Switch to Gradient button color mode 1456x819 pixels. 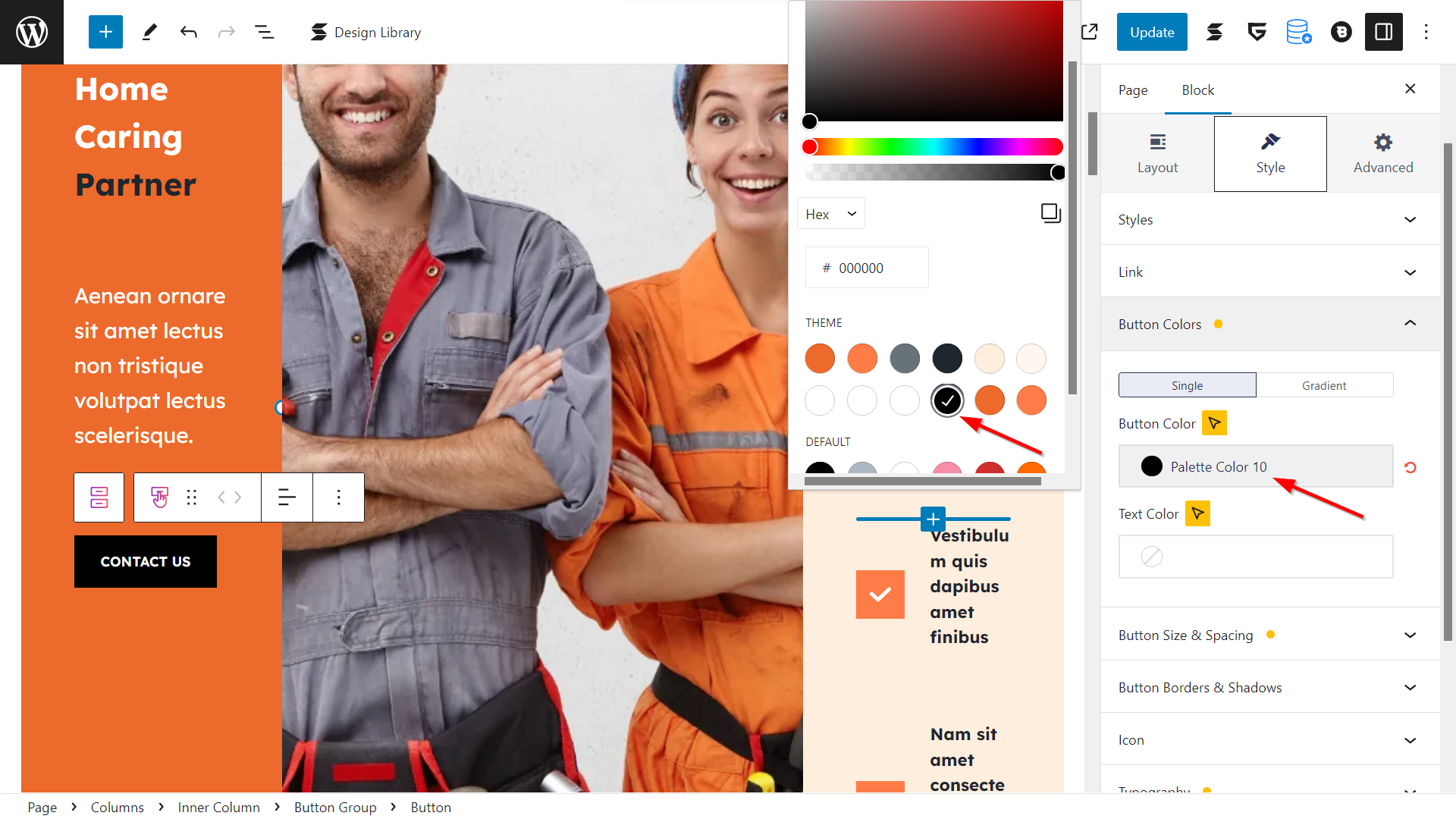pos(1323,385)
